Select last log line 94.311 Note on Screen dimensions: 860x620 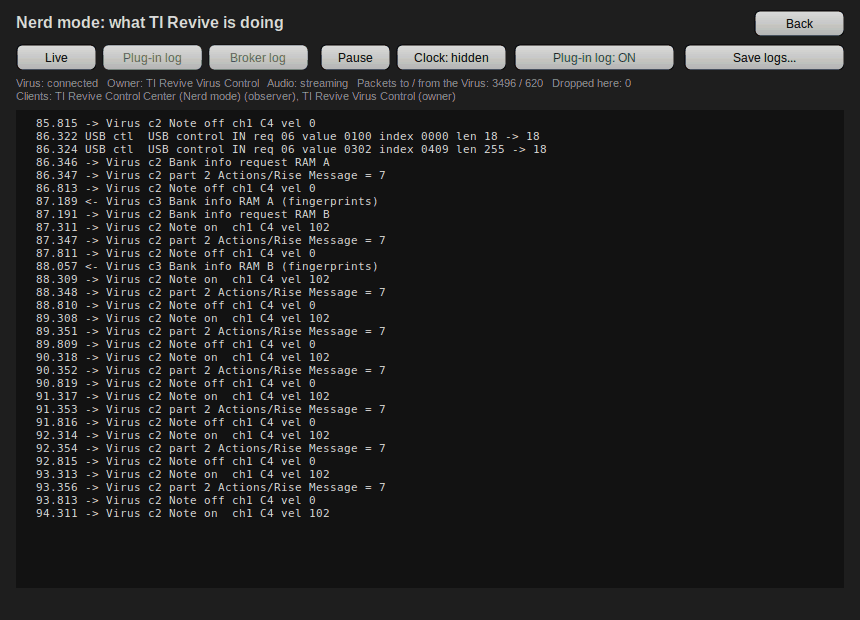point(183,514)
